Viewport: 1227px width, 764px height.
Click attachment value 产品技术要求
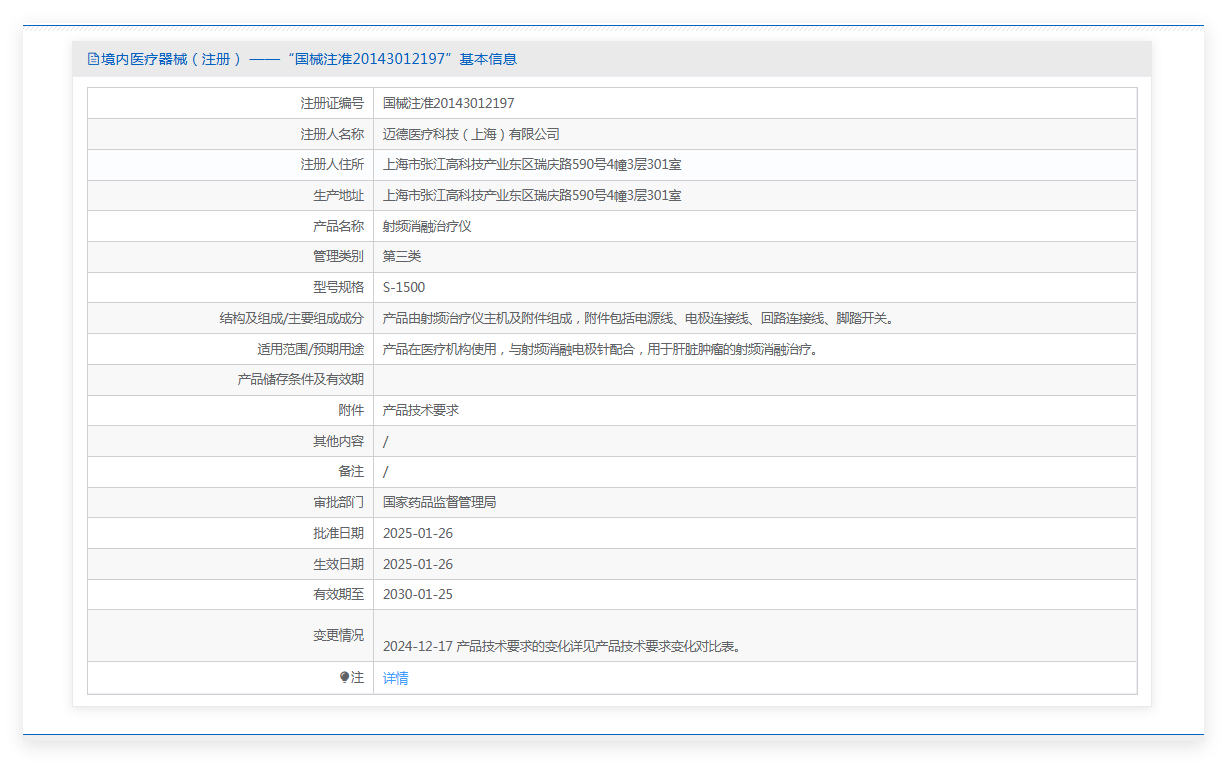421,411
